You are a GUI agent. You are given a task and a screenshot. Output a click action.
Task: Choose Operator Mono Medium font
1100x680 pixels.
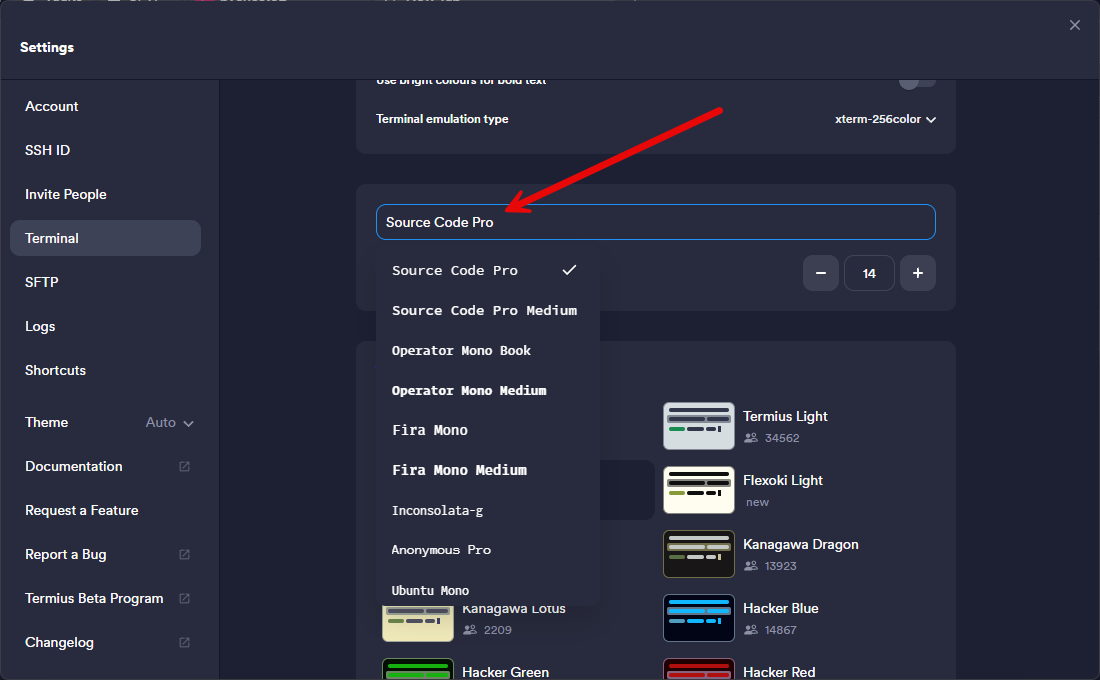[488, 390]
